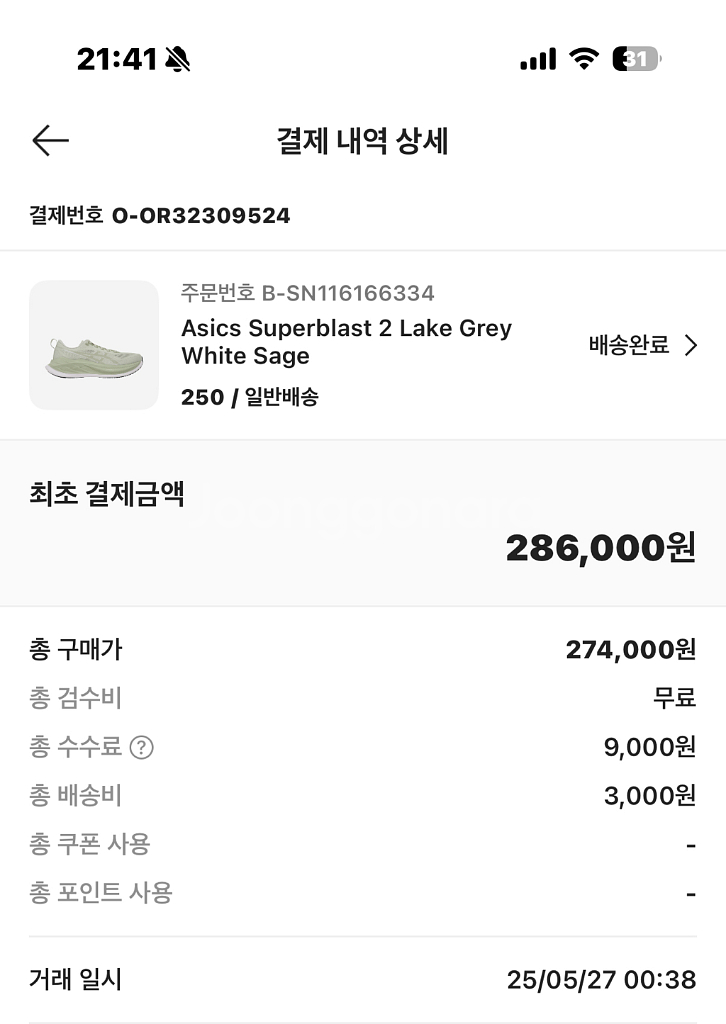Select the Asics Superblast 2 product name
The width and height of the screenshot is (726, 1024).
click(x=346, y=342)
